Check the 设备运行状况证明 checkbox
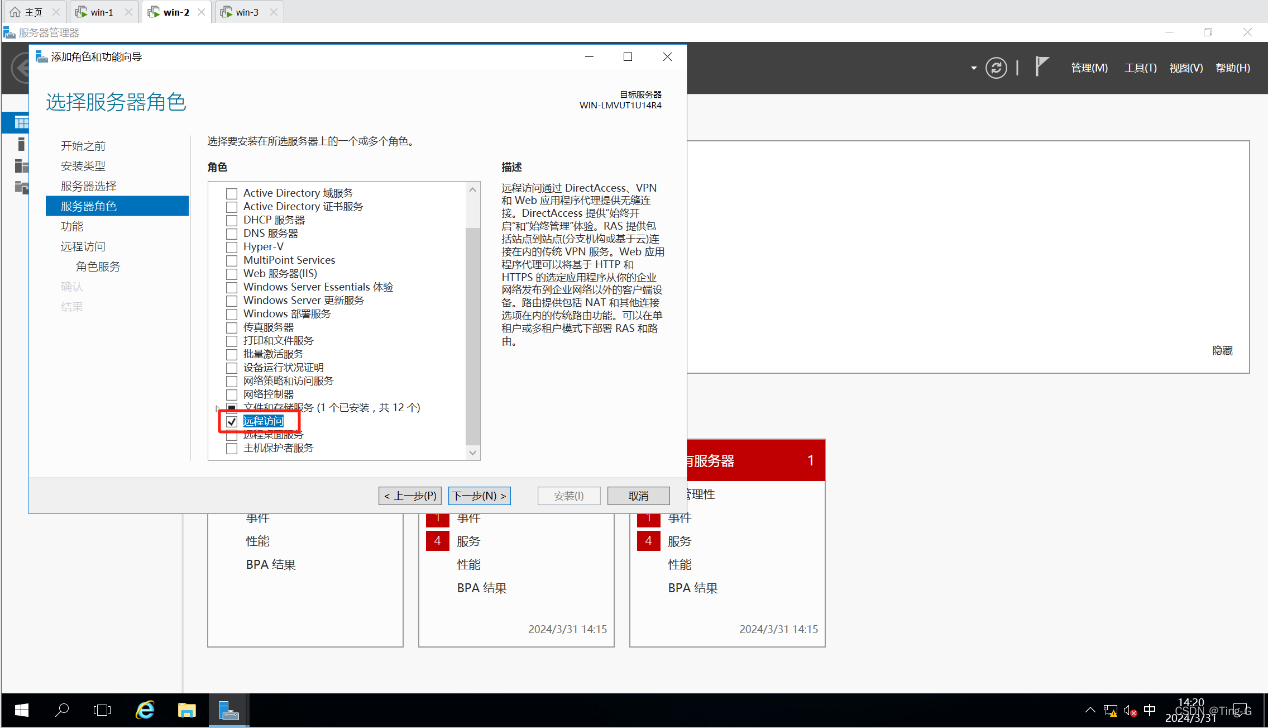 [x=232, y=368]
